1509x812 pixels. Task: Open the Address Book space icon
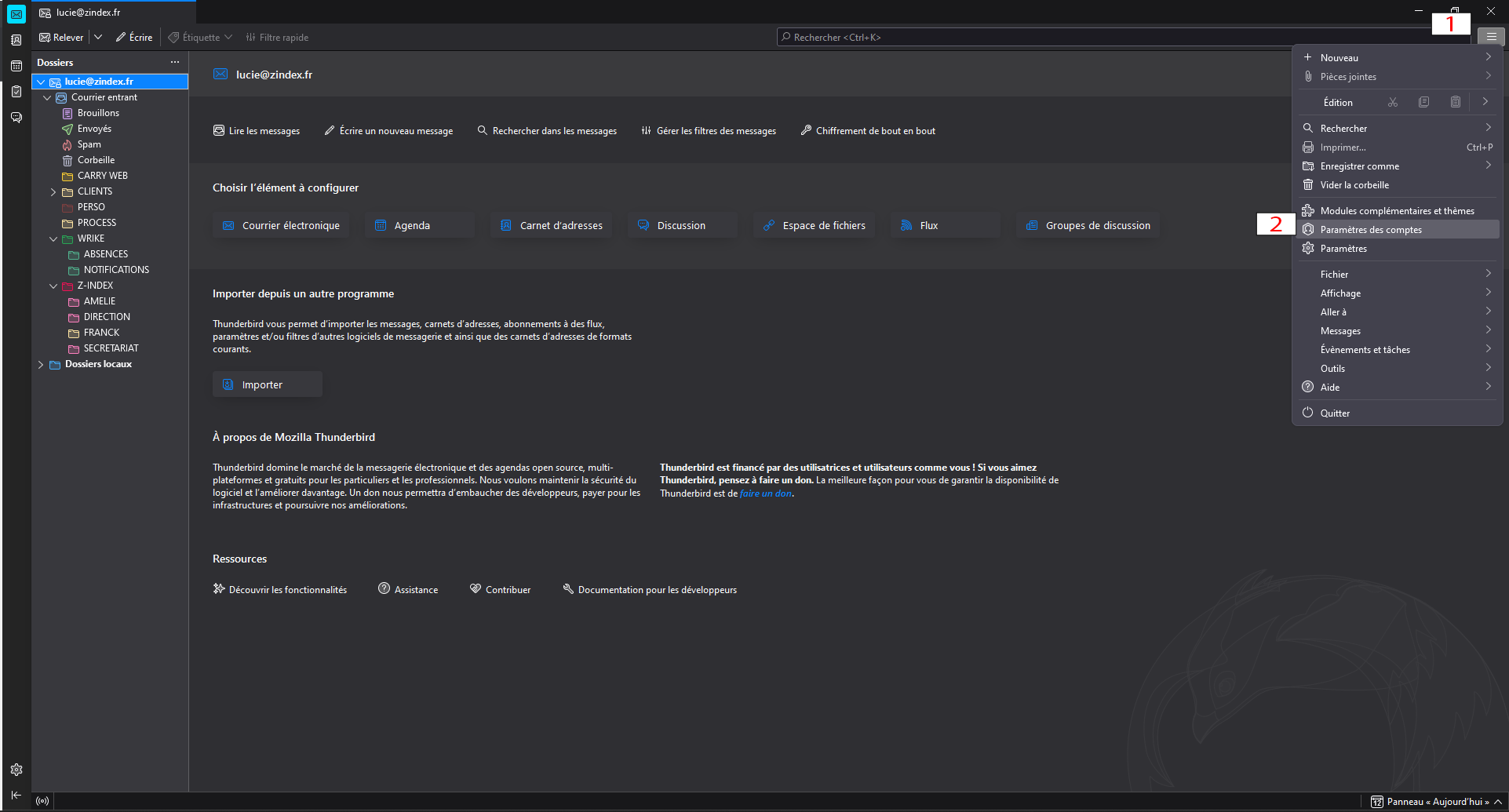(16, 40)
